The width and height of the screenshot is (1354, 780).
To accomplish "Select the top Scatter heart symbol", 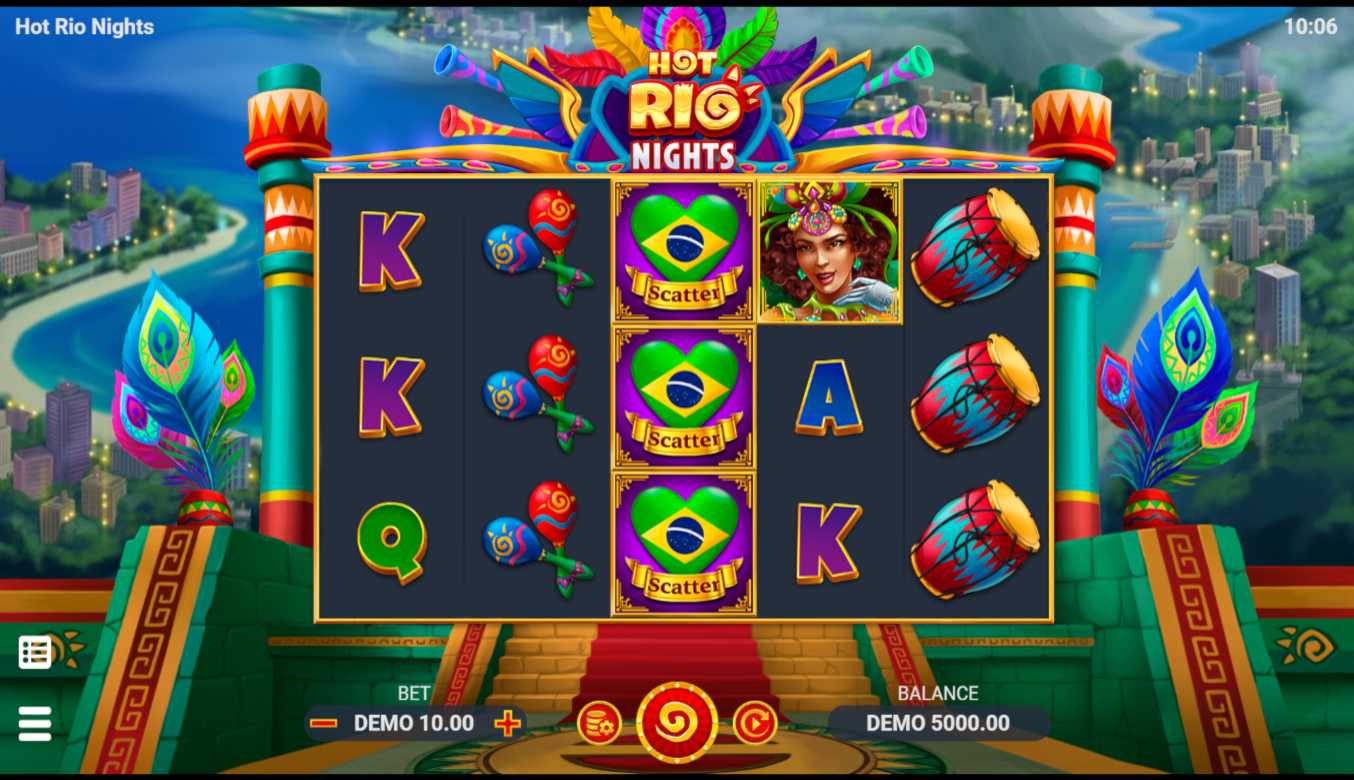I will (x=684, y=252).
